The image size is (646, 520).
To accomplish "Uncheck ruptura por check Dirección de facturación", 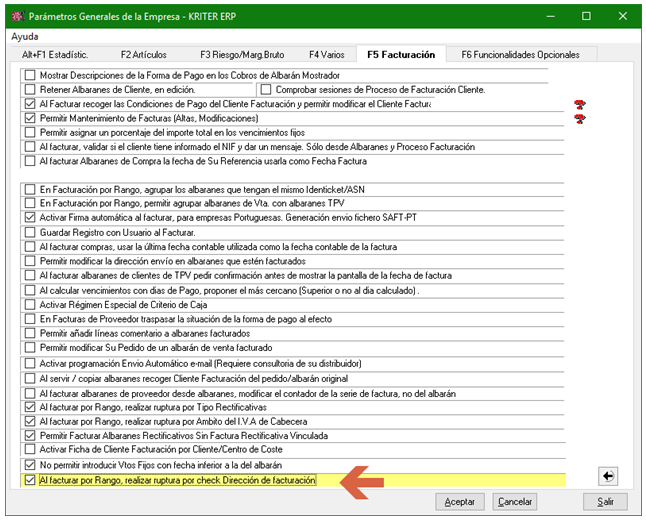I will pos(30,480).
